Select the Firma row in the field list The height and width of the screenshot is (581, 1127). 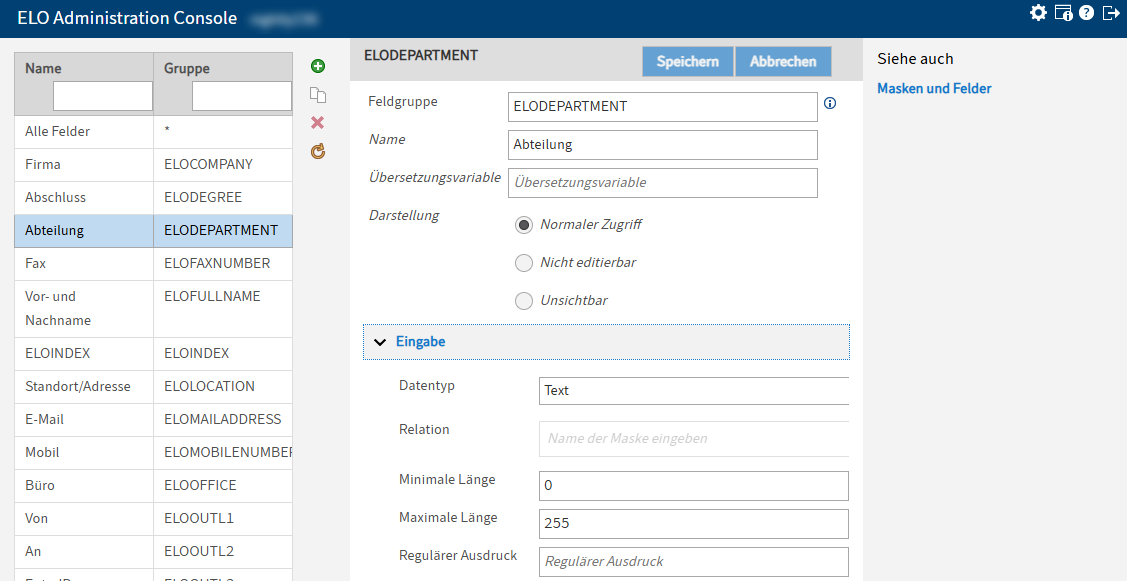click(x=153, y=165)
